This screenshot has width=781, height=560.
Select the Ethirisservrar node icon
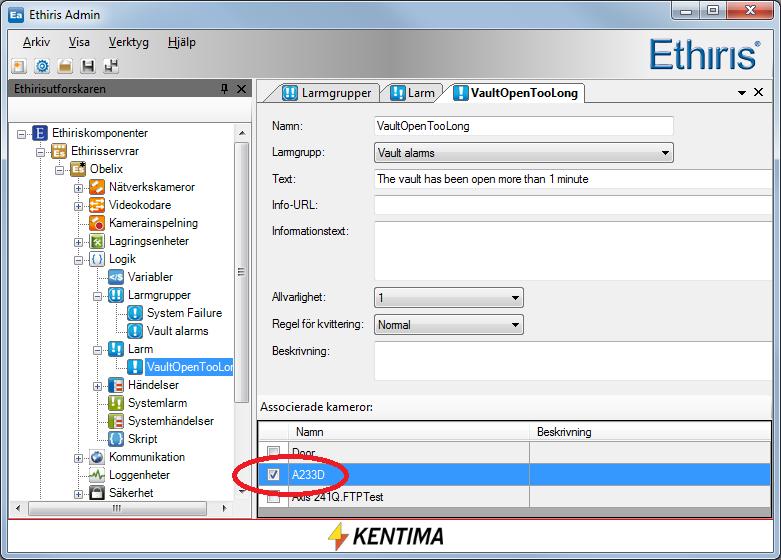59,151
